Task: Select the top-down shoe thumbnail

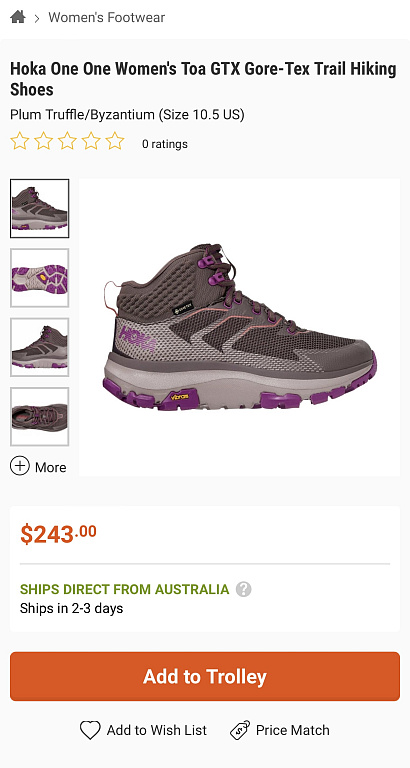Action: (40, 417)
